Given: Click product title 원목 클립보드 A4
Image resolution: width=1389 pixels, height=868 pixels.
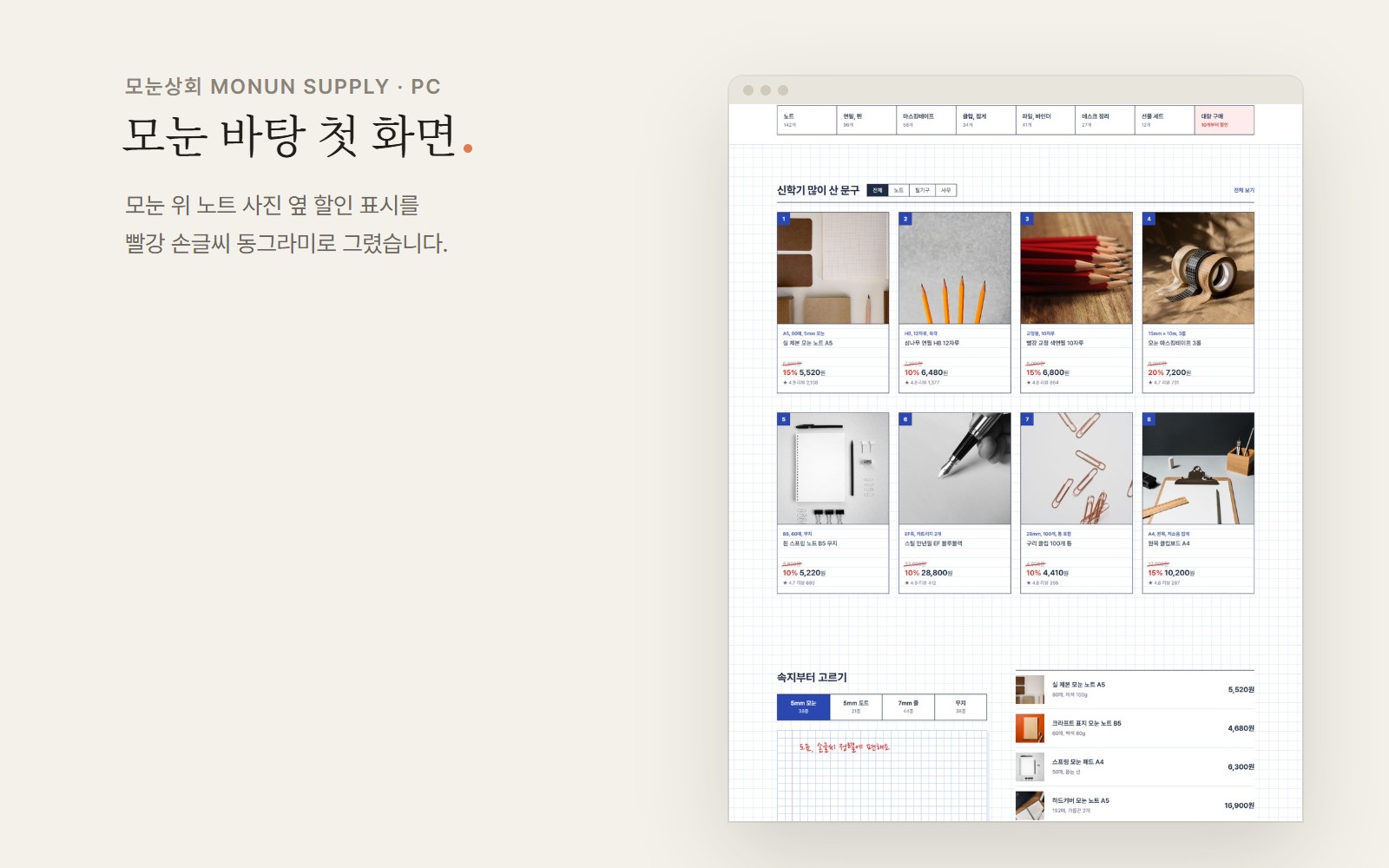Looking at the screenshot, I should tap(1168, 543).
